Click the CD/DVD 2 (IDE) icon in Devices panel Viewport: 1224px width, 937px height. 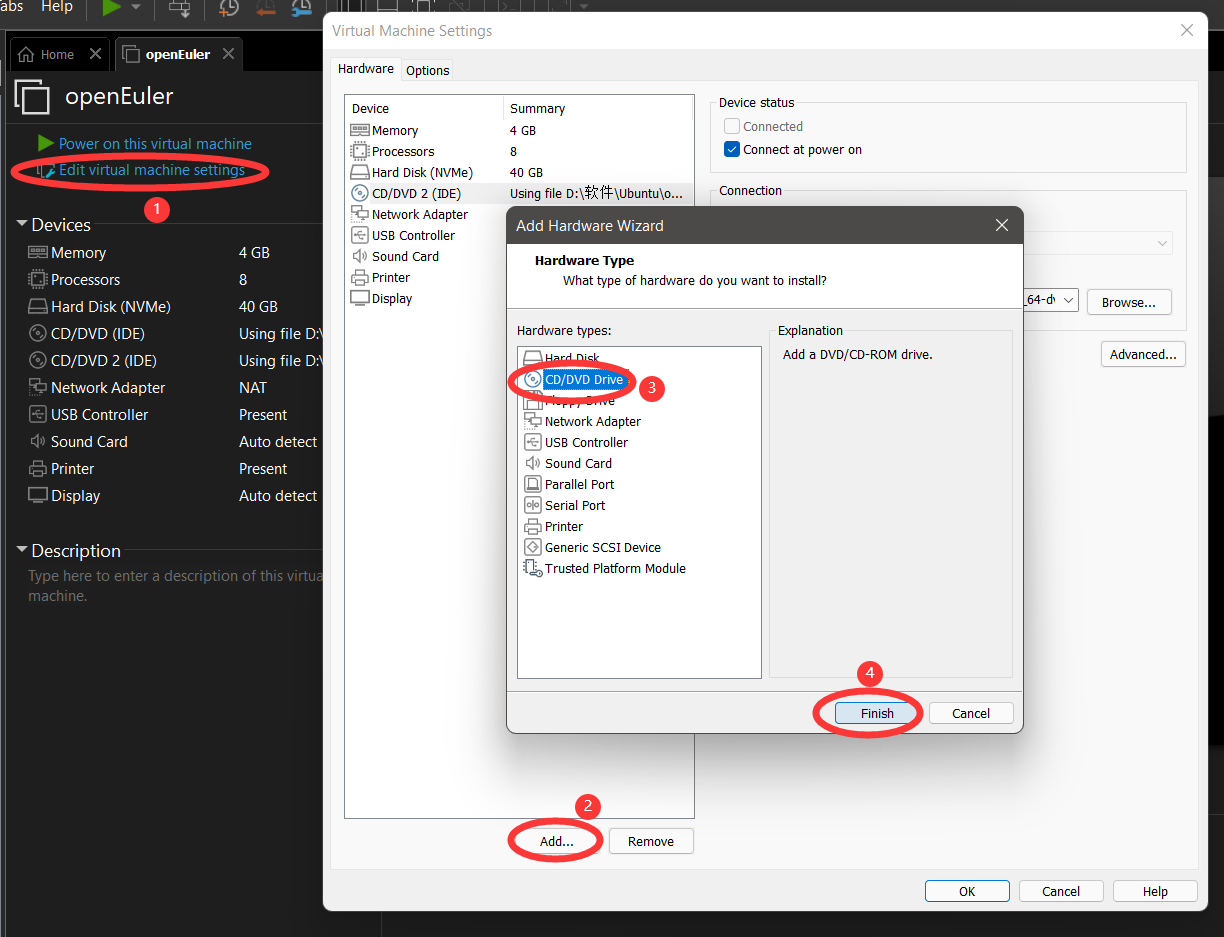(x=38, y=361)
